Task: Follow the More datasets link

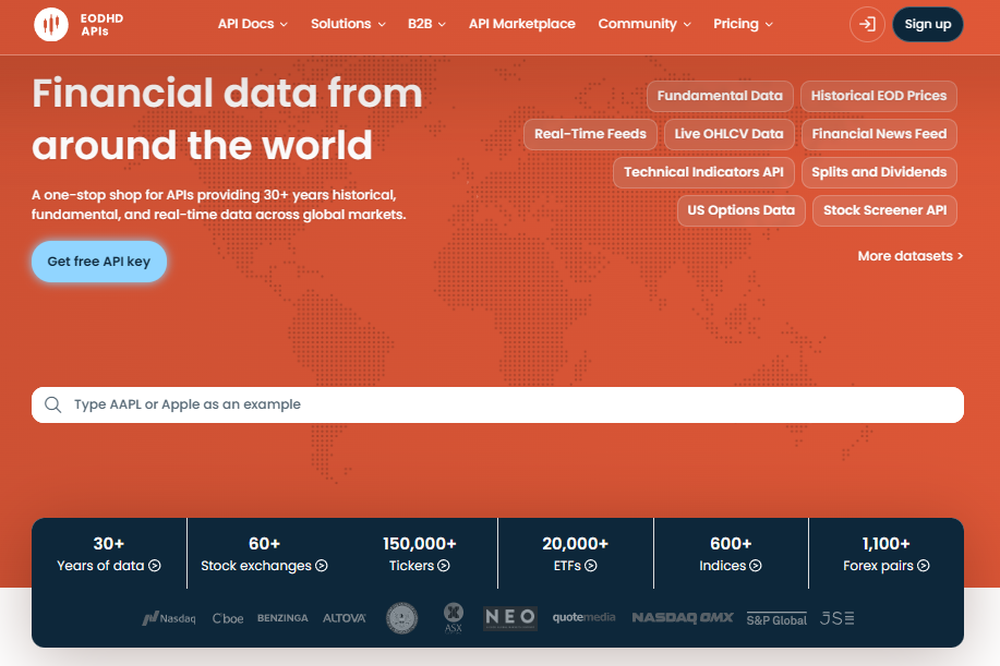Action: [x=910, y=256]
